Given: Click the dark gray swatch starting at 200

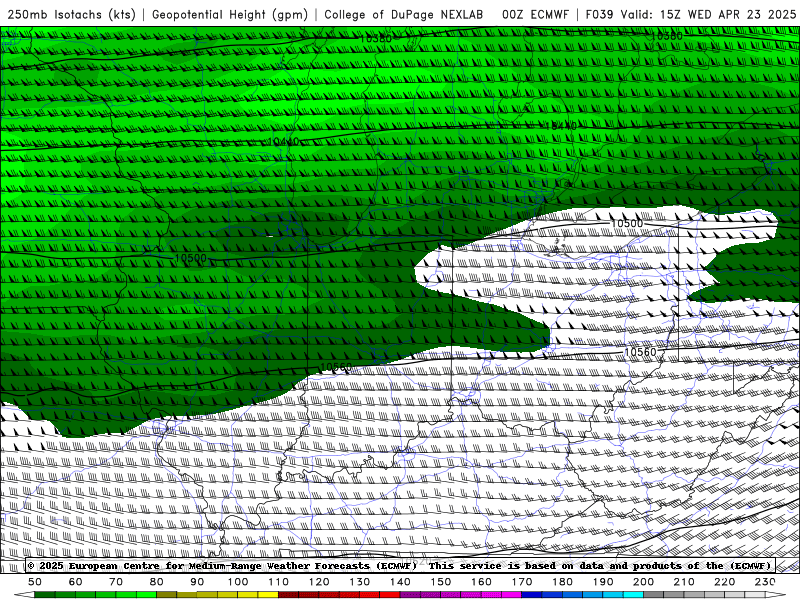Looking at the screenshot, I should click(x=654, y=595).
